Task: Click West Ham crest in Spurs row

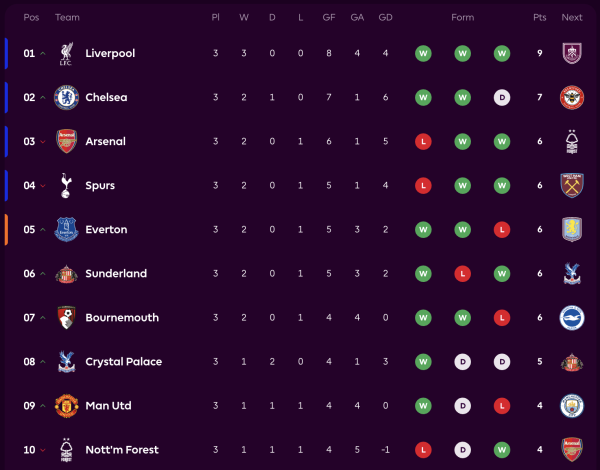Action: coord(571,185)
